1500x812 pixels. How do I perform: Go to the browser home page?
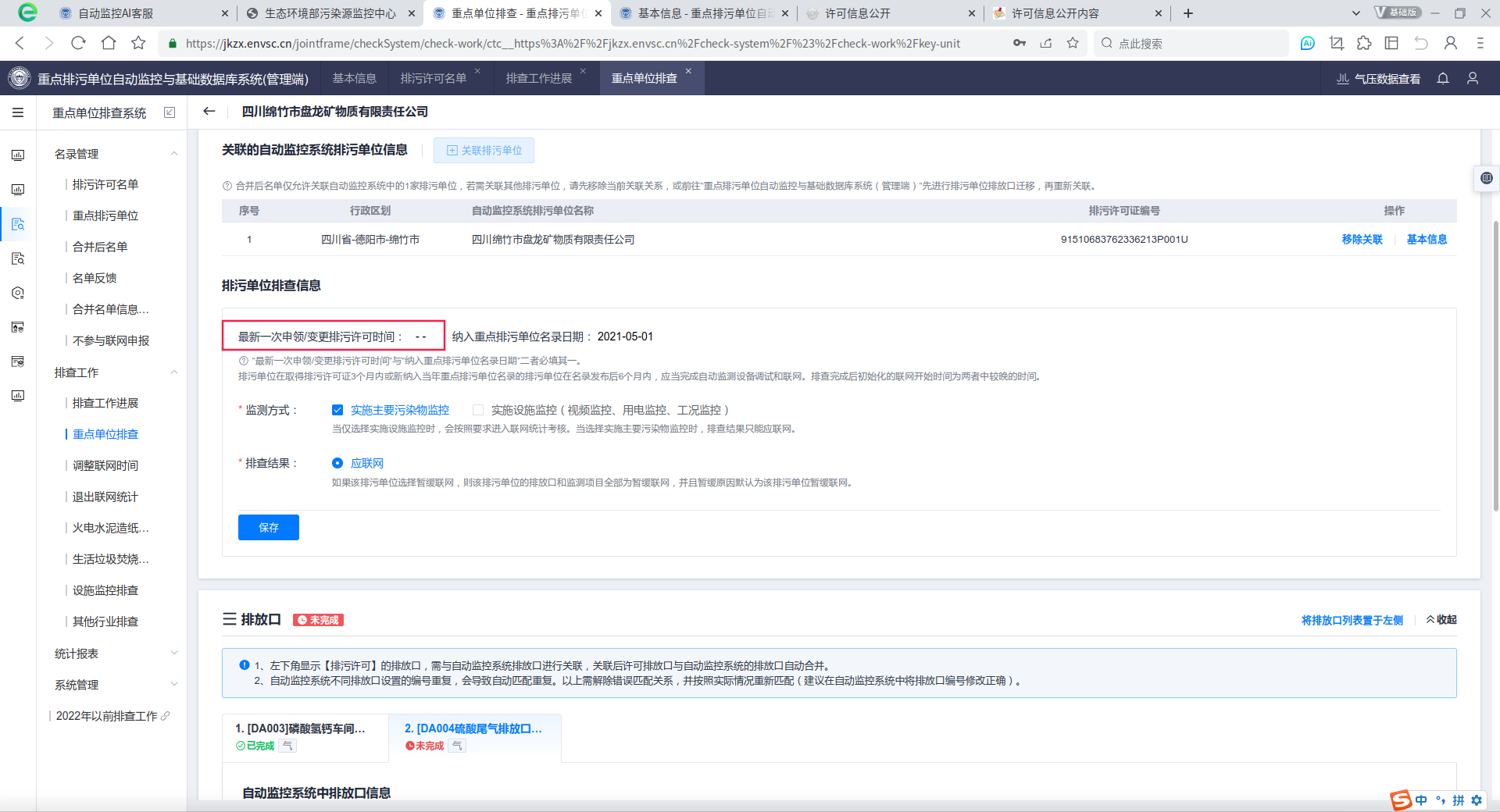point(109,43)
